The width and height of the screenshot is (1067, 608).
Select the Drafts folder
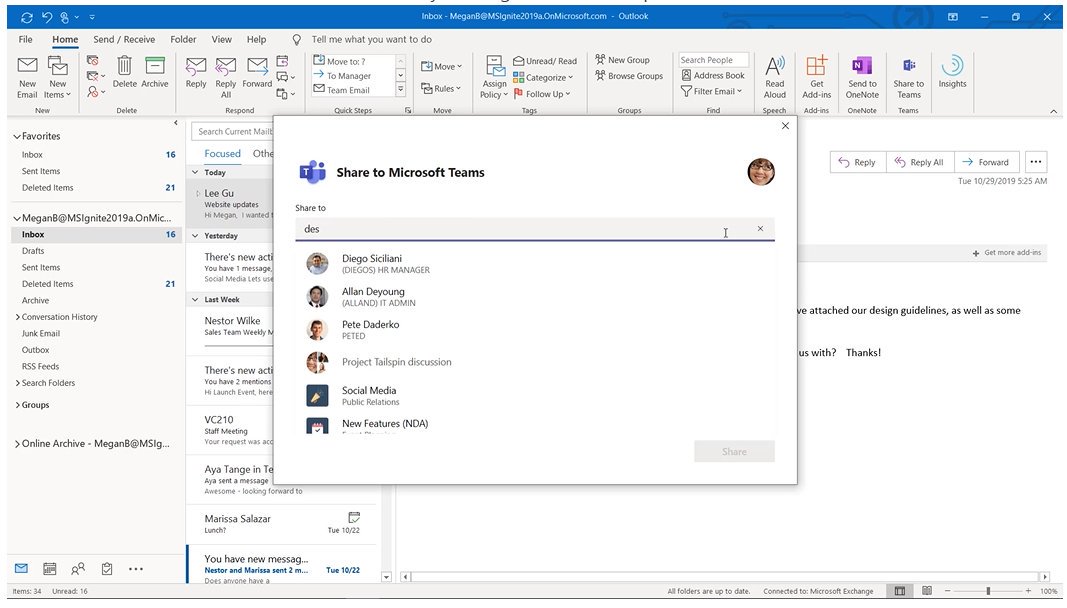click(33, 251)
